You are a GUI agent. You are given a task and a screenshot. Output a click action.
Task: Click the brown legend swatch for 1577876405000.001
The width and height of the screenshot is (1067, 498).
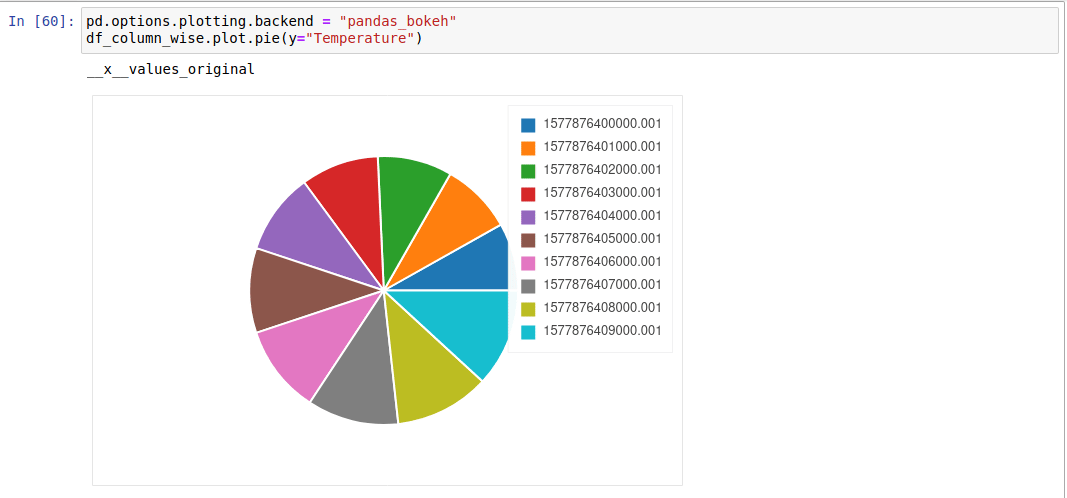pos(528,240)
